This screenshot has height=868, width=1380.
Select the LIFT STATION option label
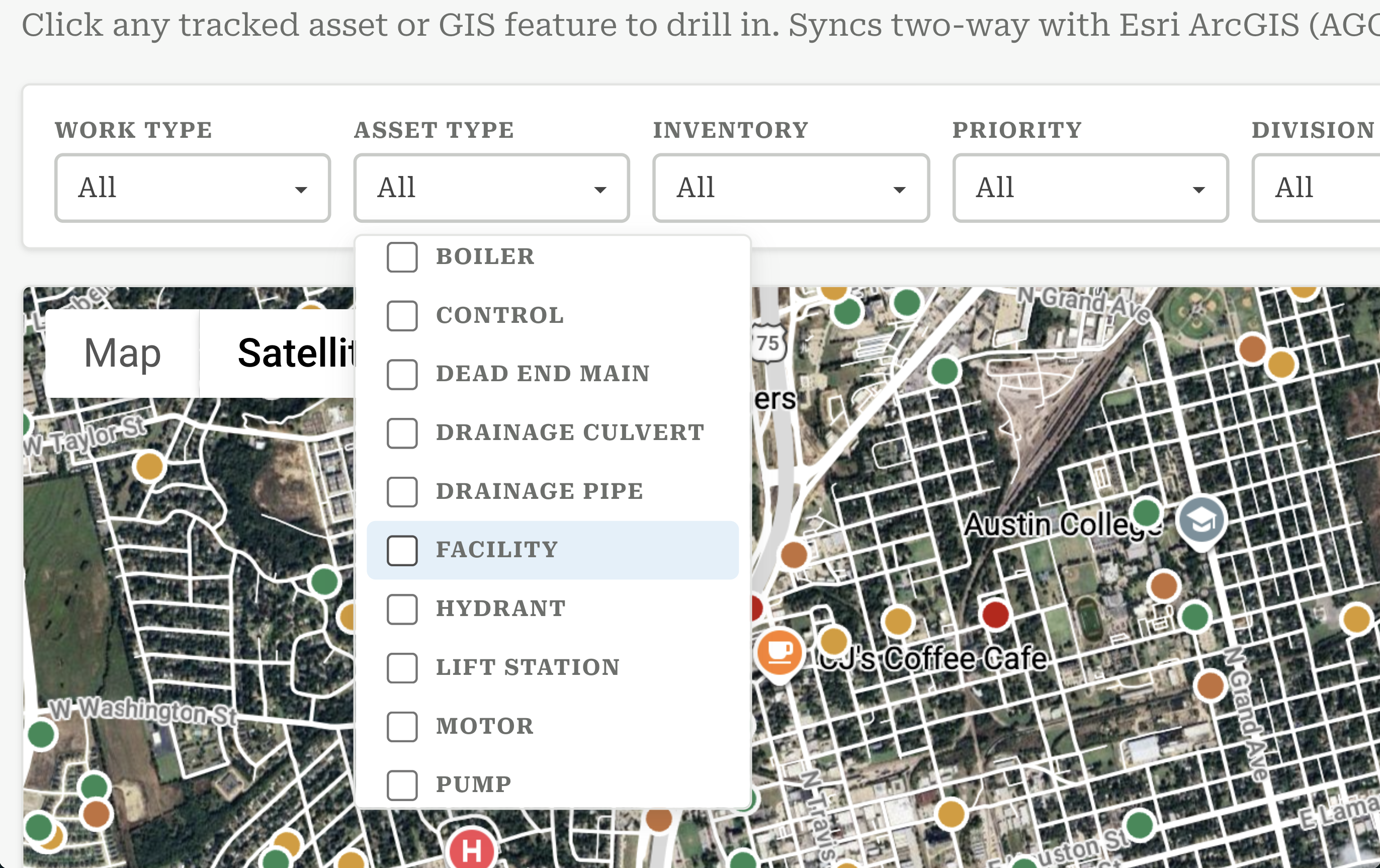[528, 667]
